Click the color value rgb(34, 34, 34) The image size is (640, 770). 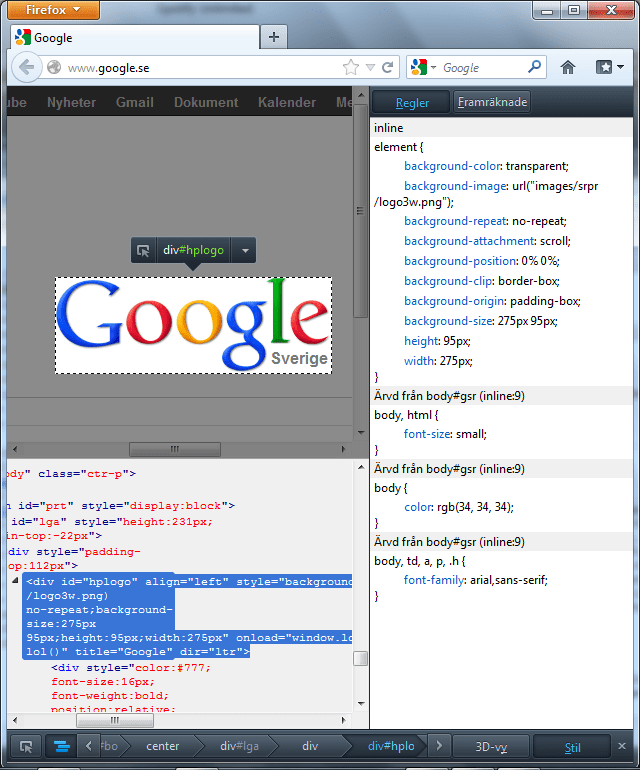(473, 507)
